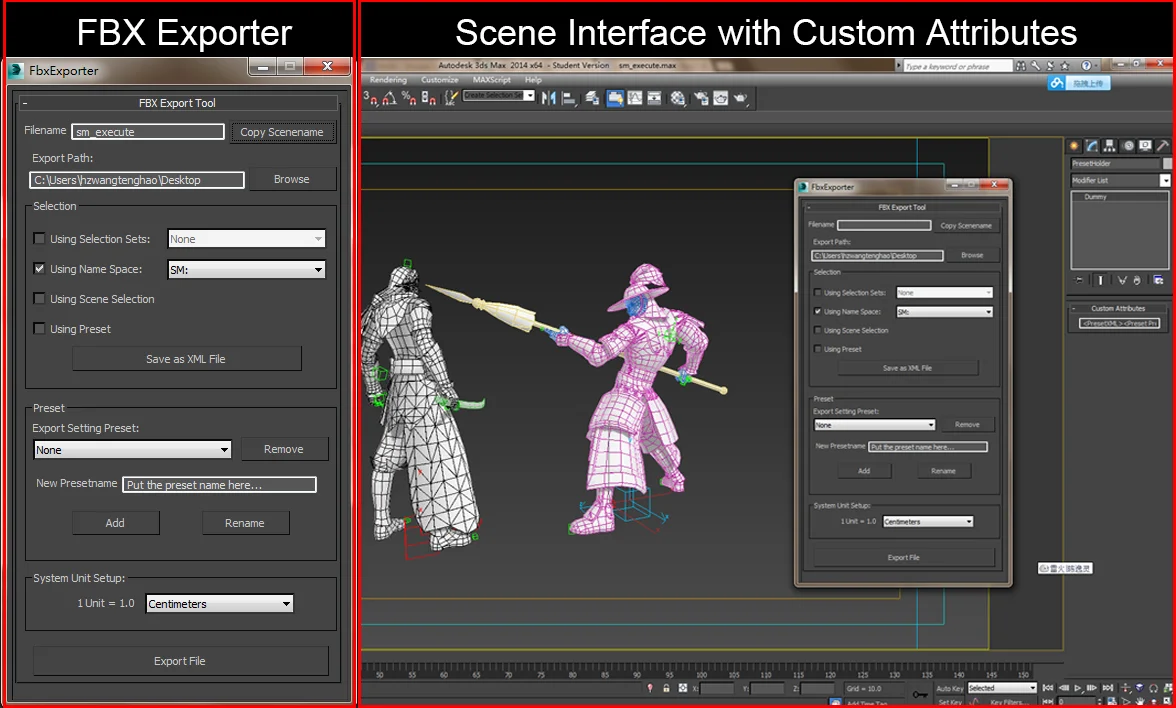Click PresetHolder object color swatch
Image resolution: width=1176 pixels, height=708 pixels.
[x=1167, y=164]
